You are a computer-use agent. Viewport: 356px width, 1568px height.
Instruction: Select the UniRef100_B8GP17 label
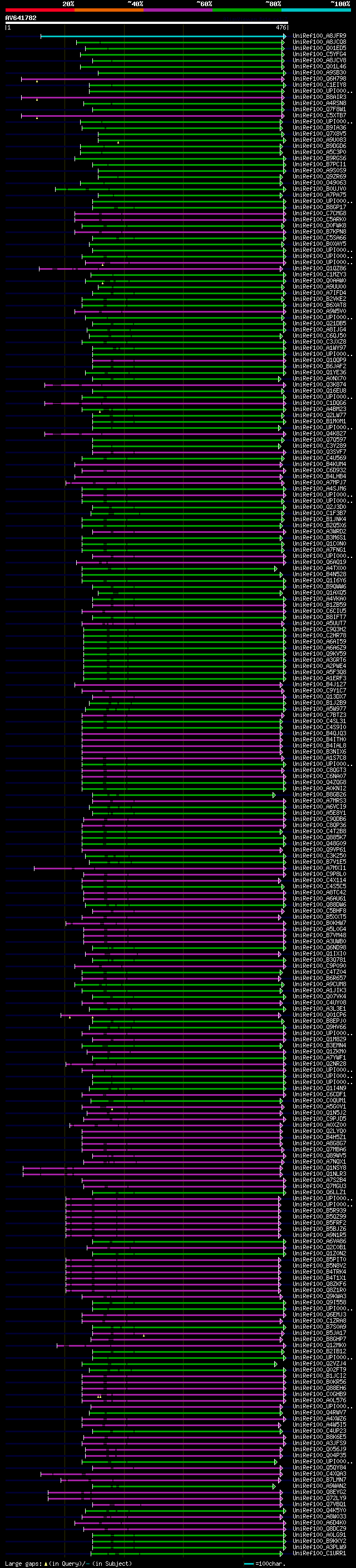(319, 207)
